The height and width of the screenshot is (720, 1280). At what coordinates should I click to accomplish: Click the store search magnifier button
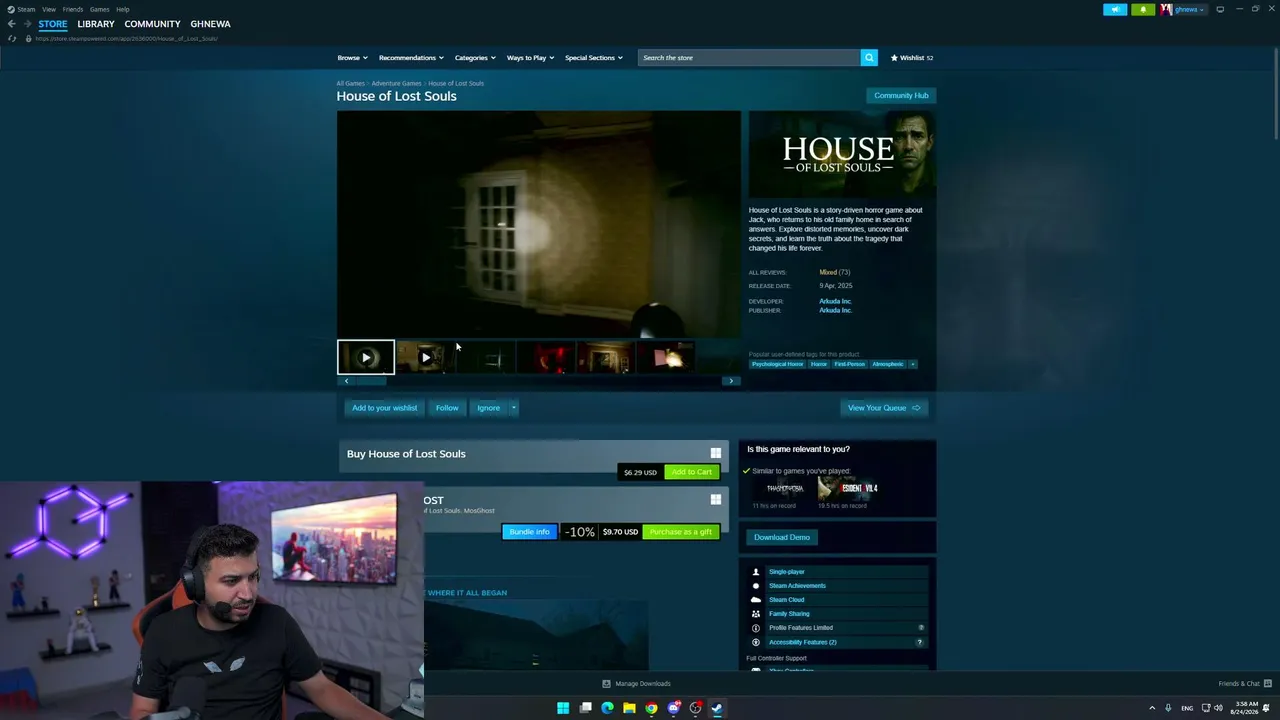[x=869, y=58]
